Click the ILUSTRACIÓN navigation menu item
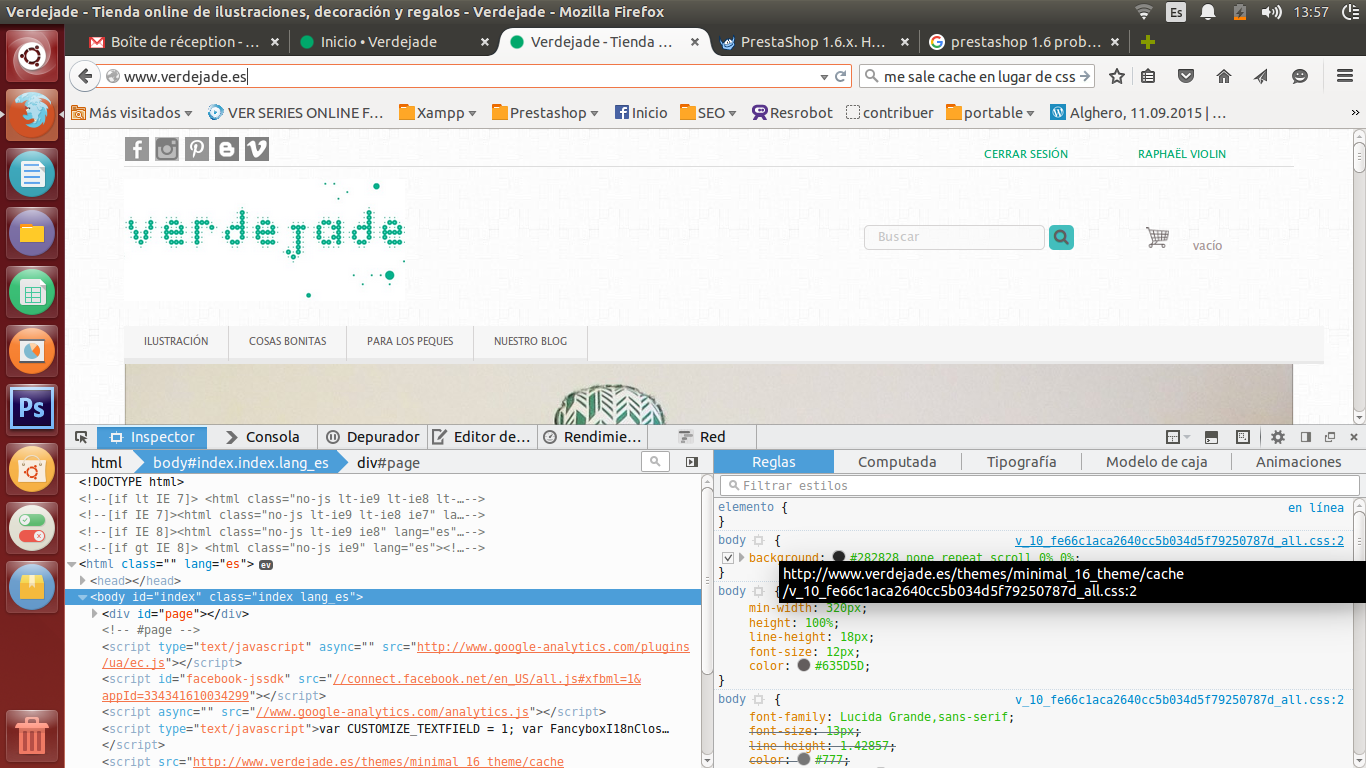 176,341
